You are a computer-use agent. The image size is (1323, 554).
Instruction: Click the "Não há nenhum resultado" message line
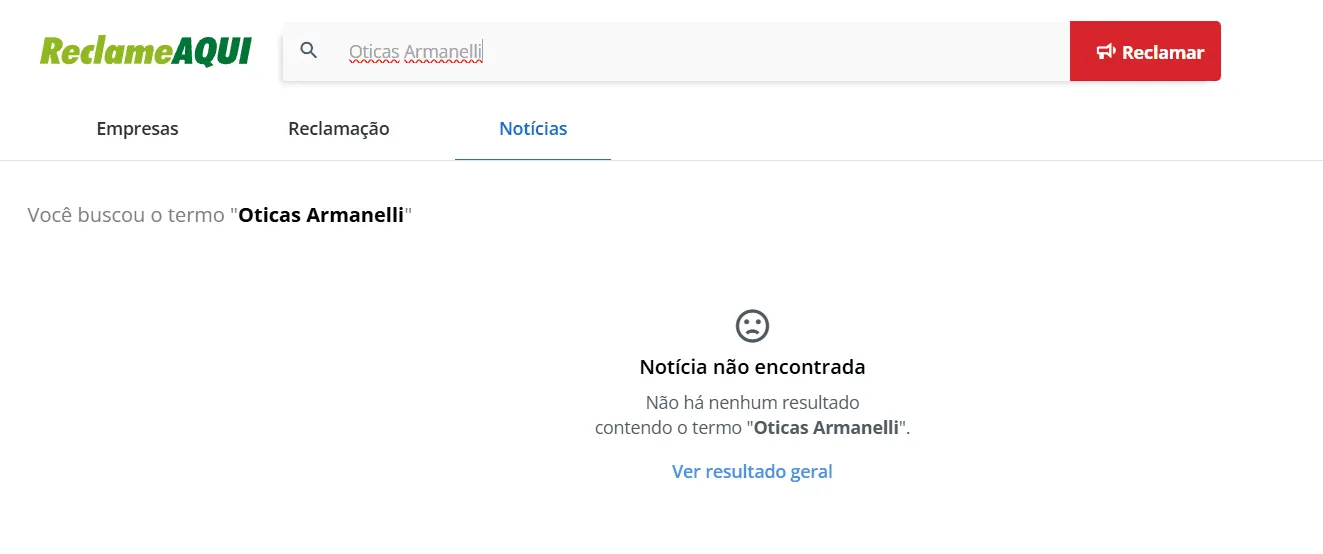pos(752,403)
